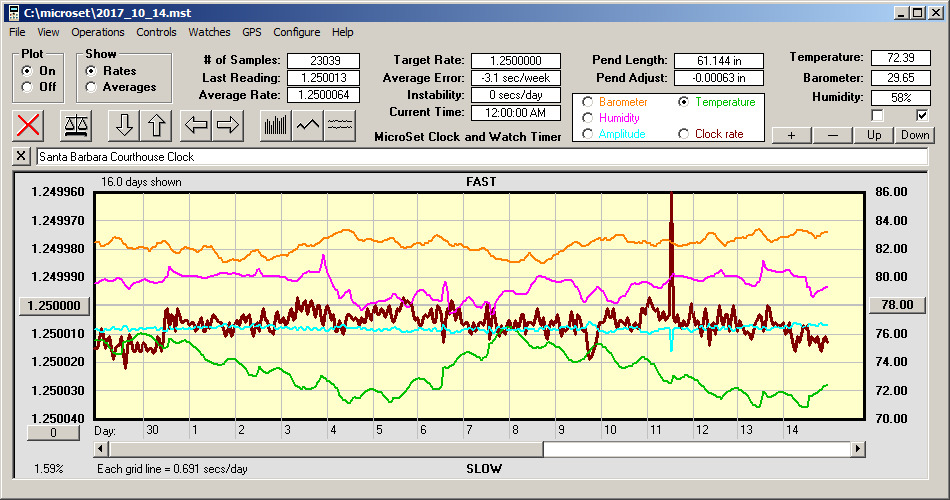The width and height of the screenshot is (950, 500).
Task: Click the bar graph display icon
Action: tap(276, 125)
